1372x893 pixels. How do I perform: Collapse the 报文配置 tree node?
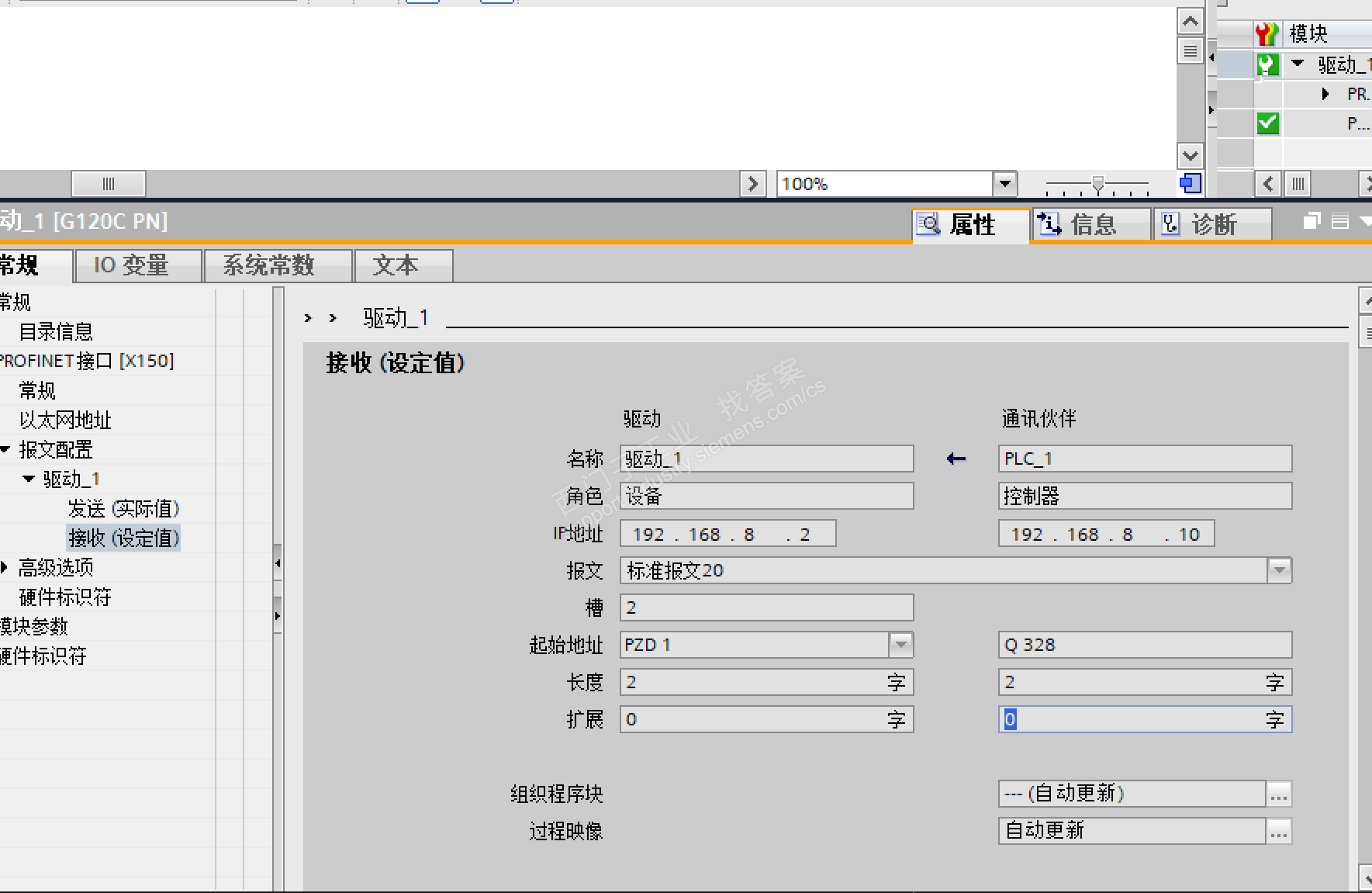(5, 450)
